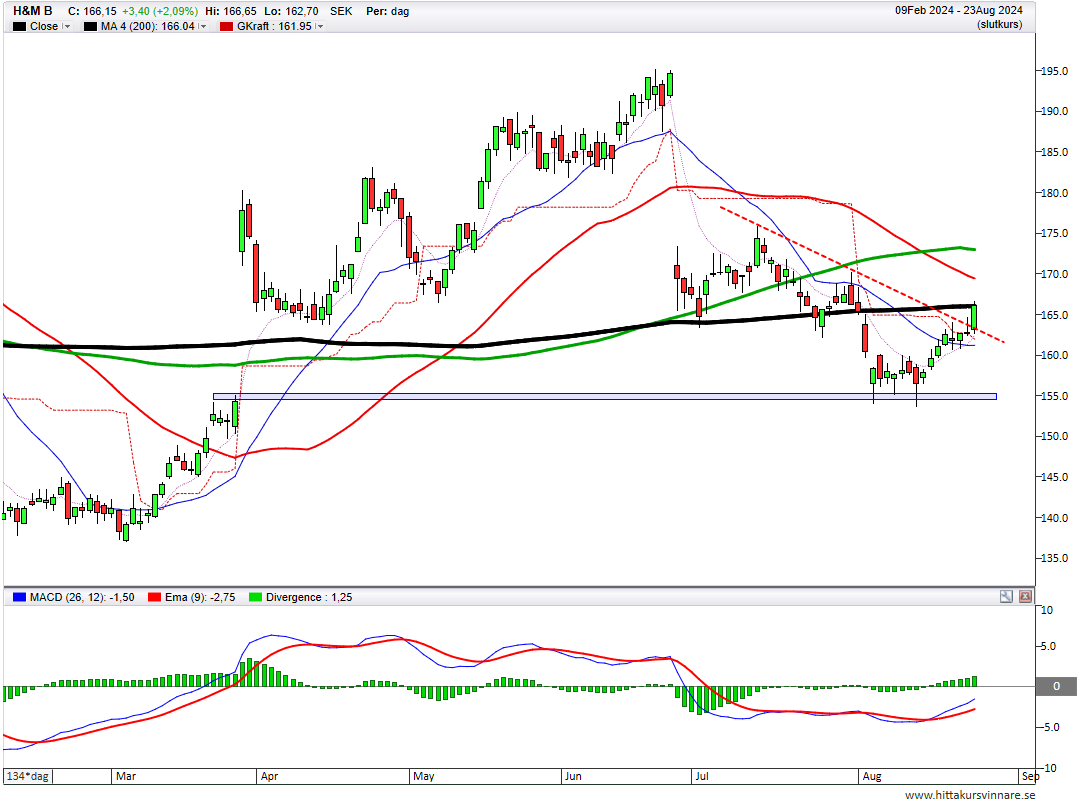This screenshot has width=1080, height=800.
Task: Click the 165.0 price axis label
Action: (1054, 315)
